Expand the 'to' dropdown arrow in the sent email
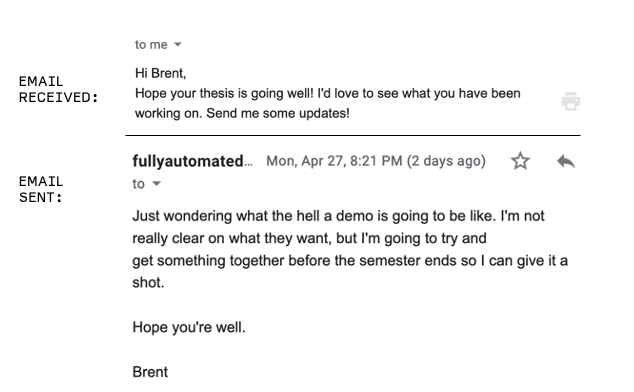The height and width of the screenshot is (392, 634). 156,184
